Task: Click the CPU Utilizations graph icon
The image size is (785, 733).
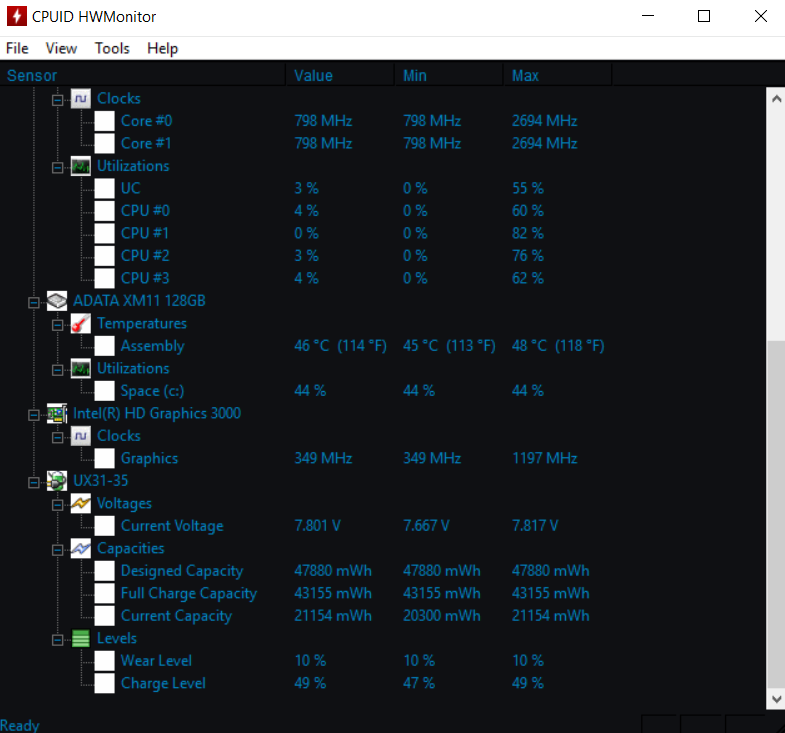Action: [81, 166]
